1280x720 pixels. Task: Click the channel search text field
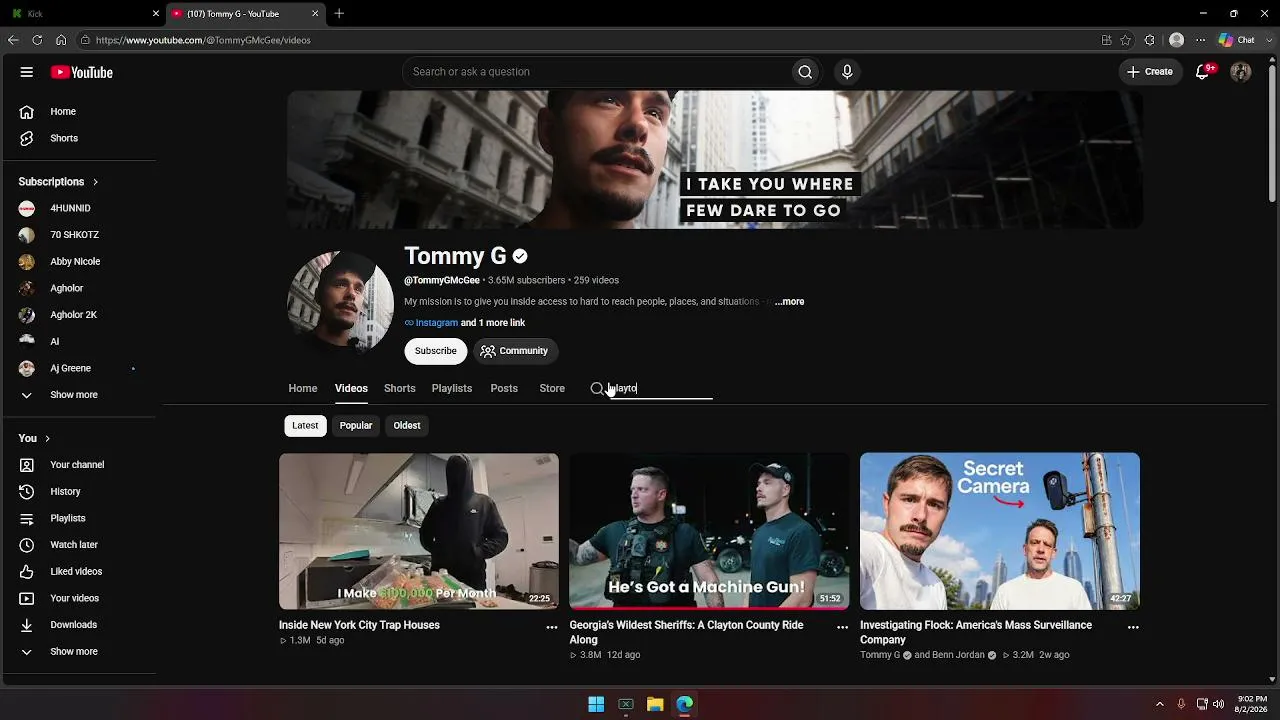(660, 388)
